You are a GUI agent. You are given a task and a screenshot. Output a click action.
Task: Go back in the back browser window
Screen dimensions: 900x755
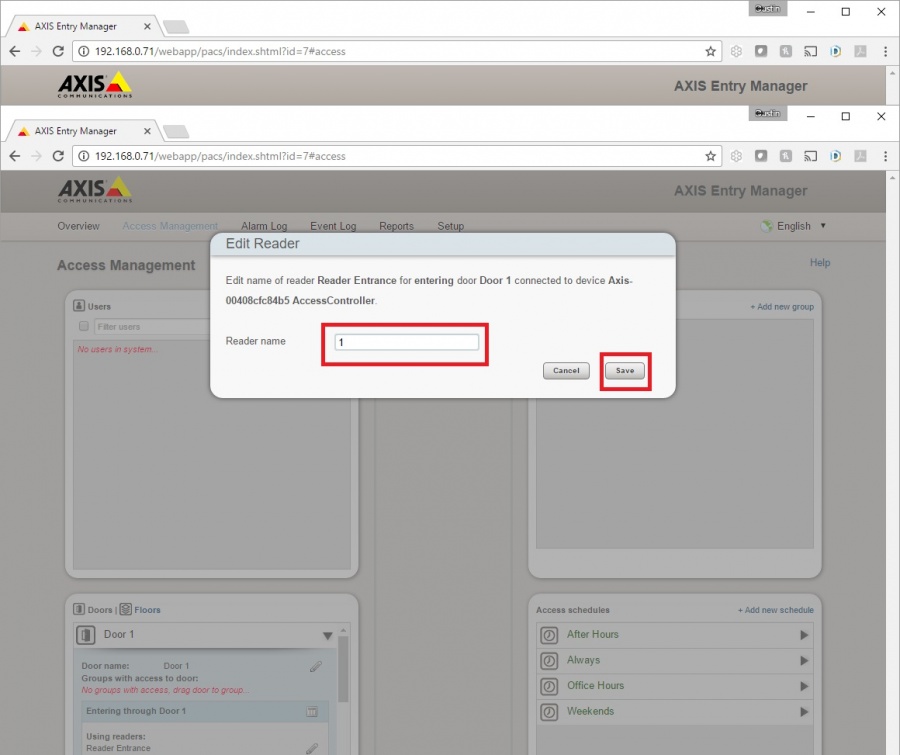pos(15,51)
